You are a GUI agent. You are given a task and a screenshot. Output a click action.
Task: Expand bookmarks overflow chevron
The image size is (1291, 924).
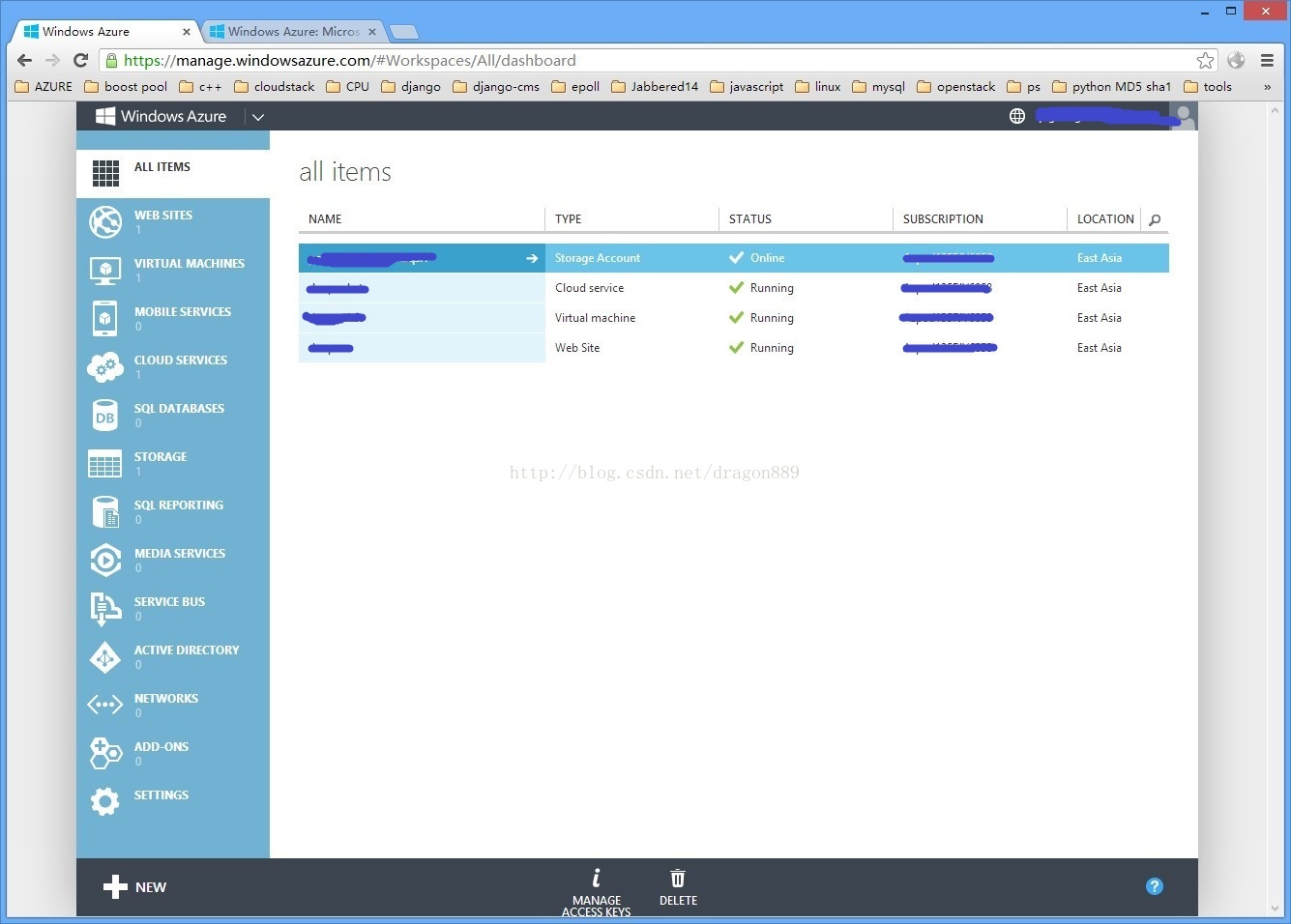(x=1267, y=87)
